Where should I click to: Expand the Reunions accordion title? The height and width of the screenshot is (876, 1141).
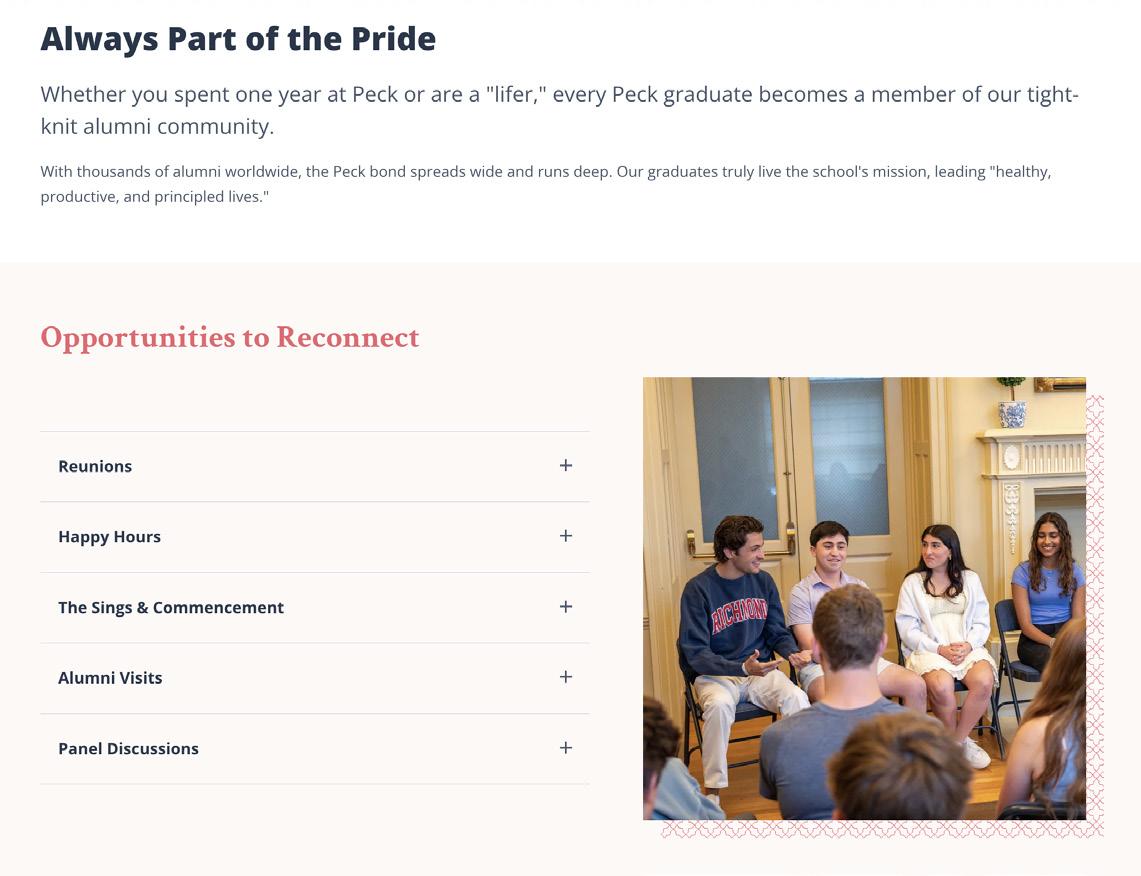tap(95, 466)
